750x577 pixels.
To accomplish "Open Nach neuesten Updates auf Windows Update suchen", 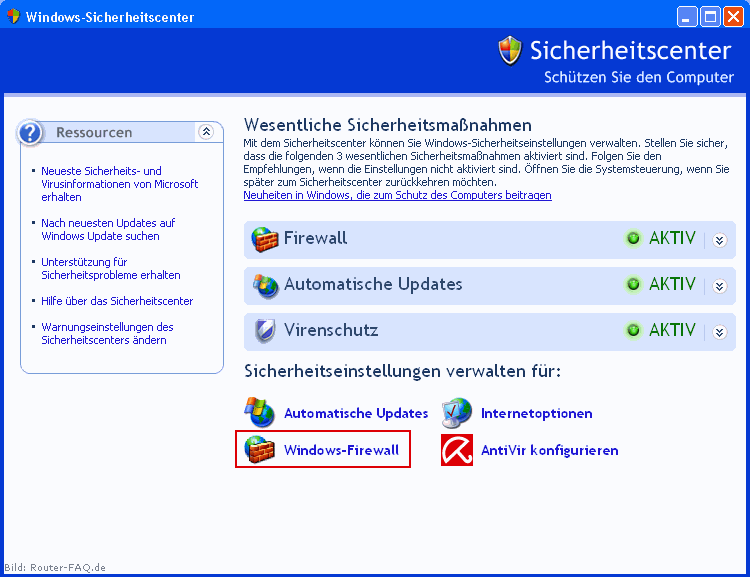I will coord(108,230).
